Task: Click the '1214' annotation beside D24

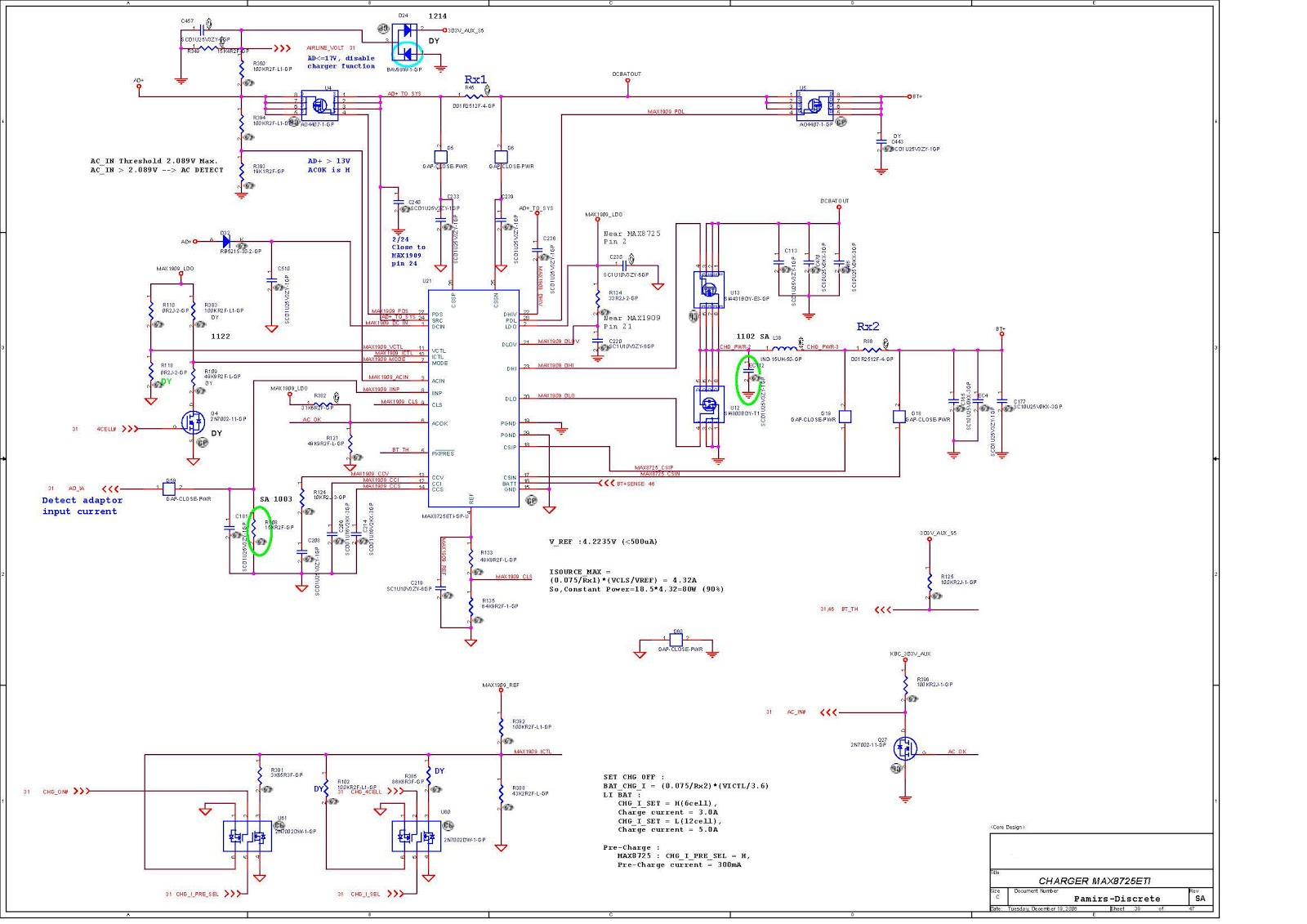Action: (x=438, y=16)
